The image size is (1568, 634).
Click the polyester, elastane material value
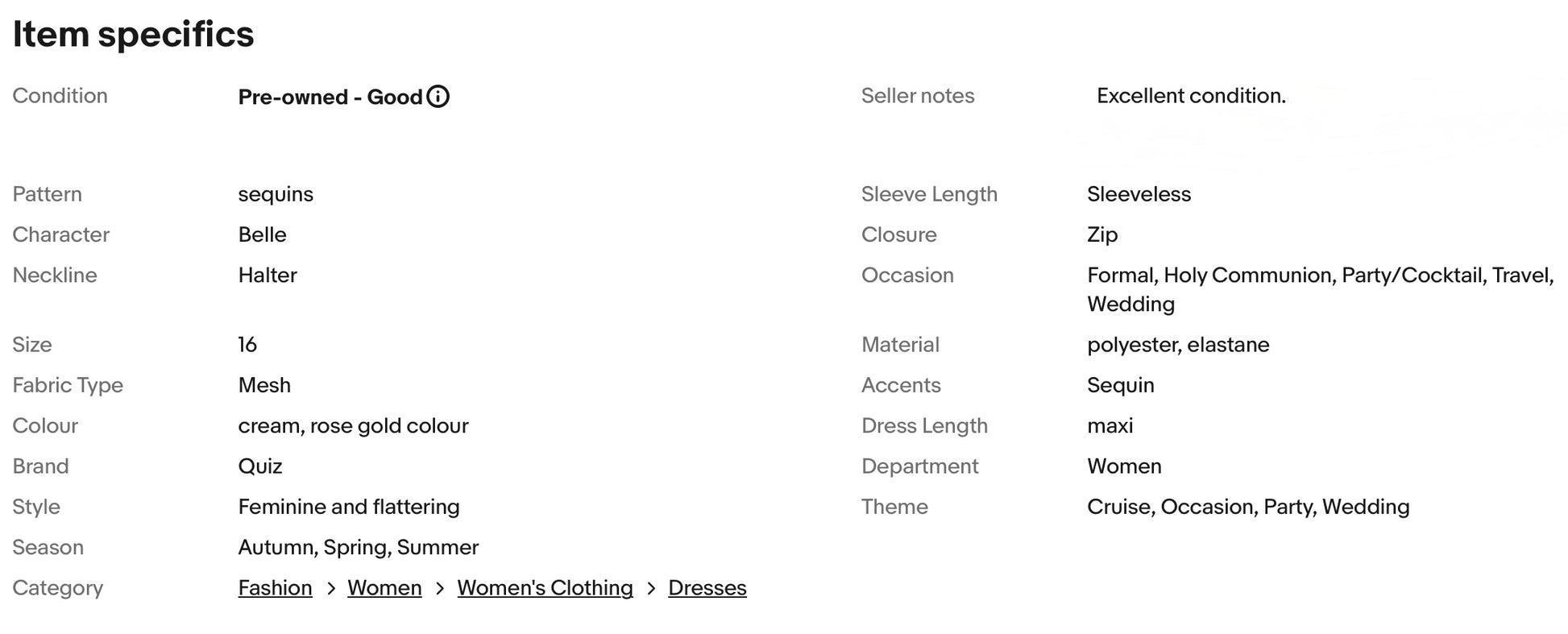(1177, 345)
